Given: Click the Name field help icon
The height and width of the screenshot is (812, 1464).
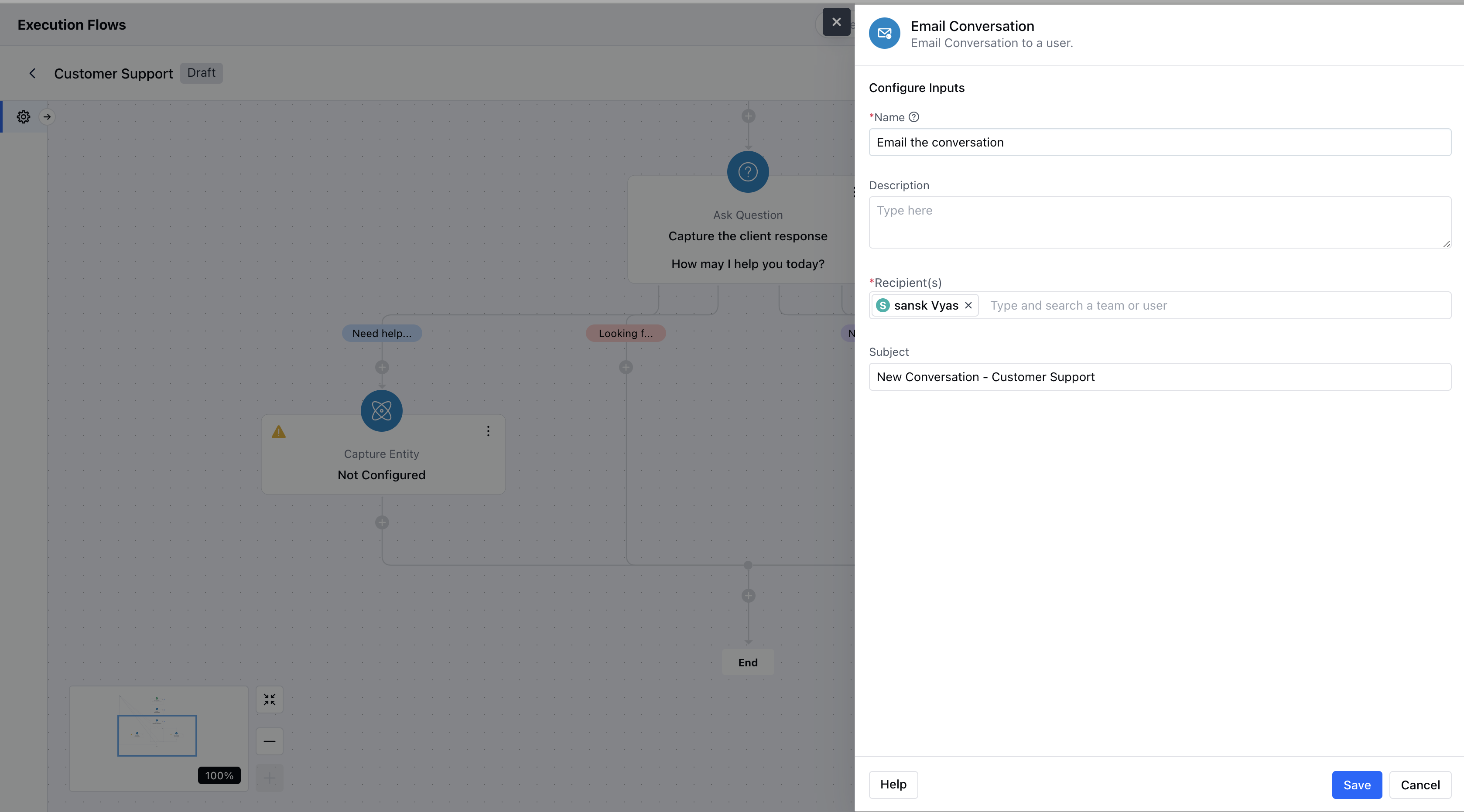Looking at the screenshot, I should 914,117.
